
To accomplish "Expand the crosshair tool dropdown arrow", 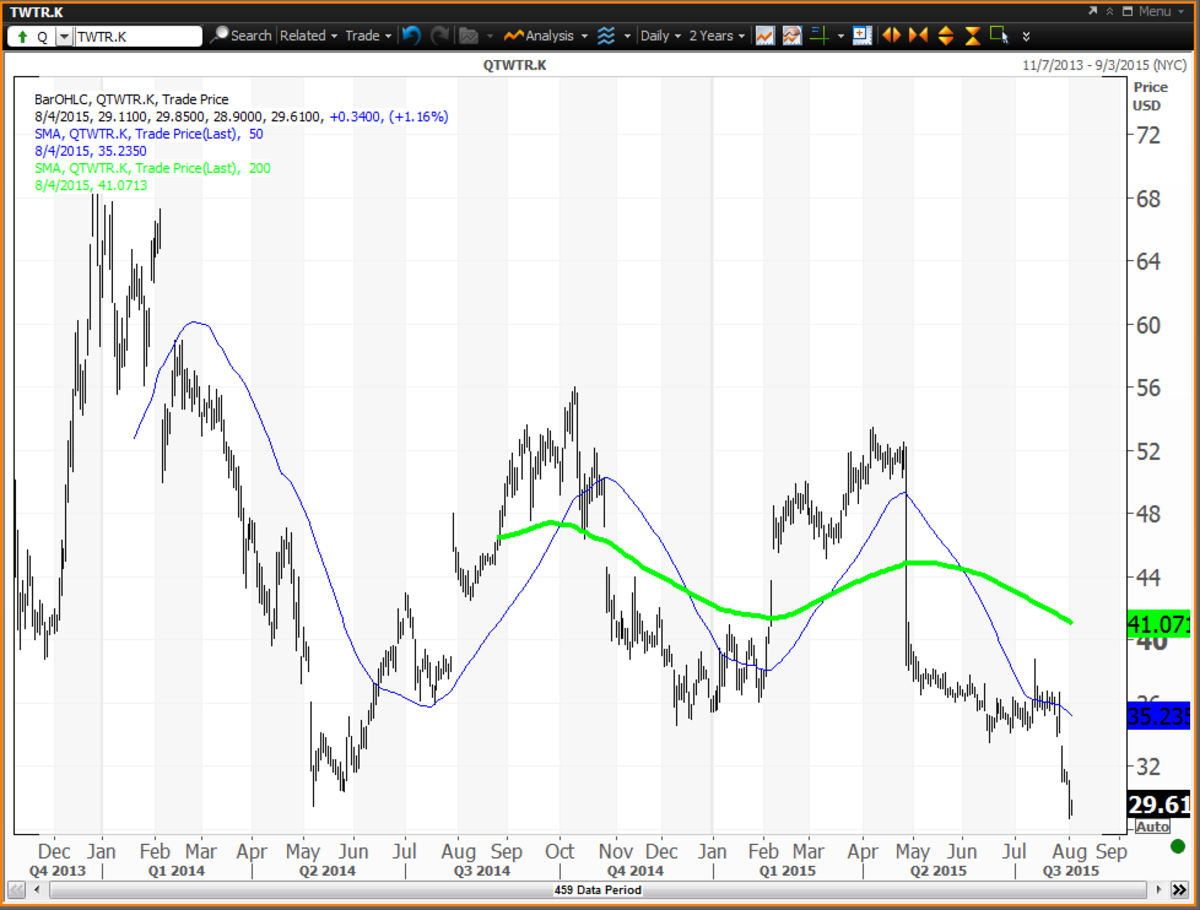I will 841,36.
